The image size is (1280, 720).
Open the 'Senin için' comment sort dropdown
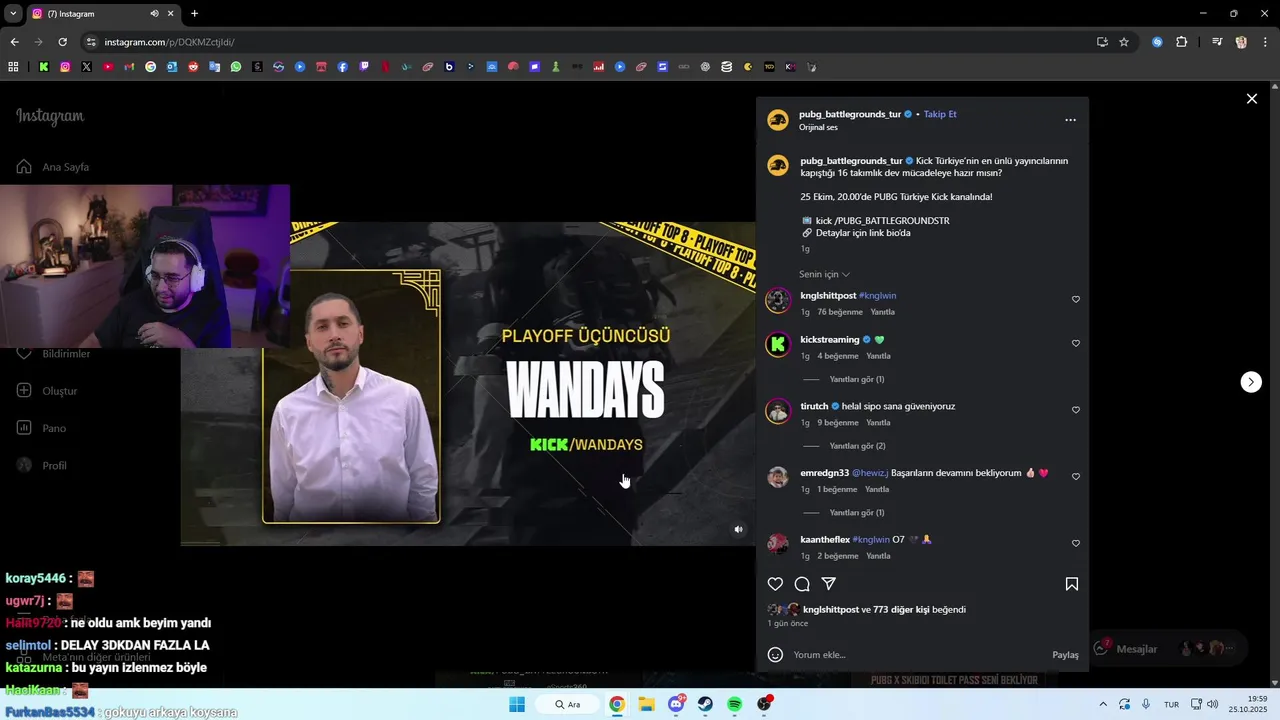click(x=824, y=274)
